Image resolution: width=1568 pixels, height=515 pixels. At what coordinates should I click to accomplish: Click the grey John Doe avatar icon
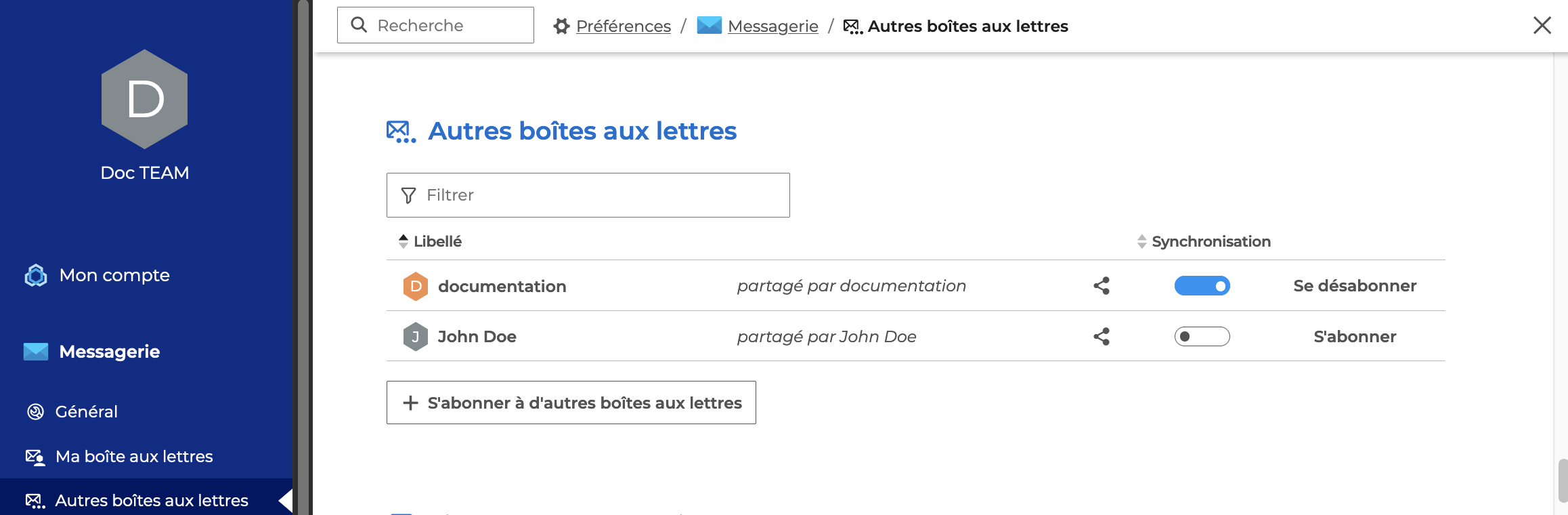pos(416,337)
